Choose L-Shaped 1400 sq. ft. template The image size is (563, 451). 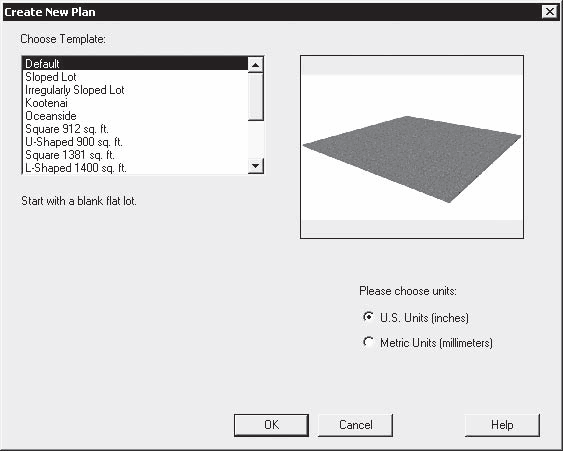pos(135,168)
